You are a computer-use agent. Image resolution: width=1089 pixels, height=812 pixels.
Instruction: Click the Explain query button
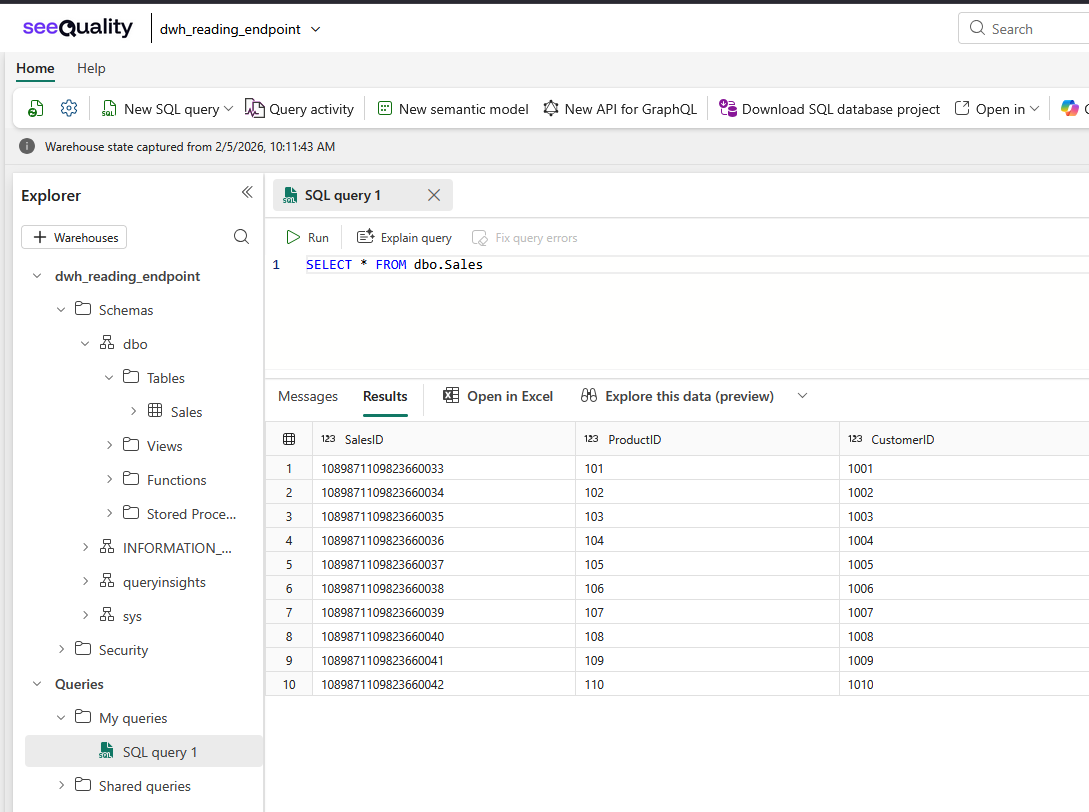click(x=405, y=237)
